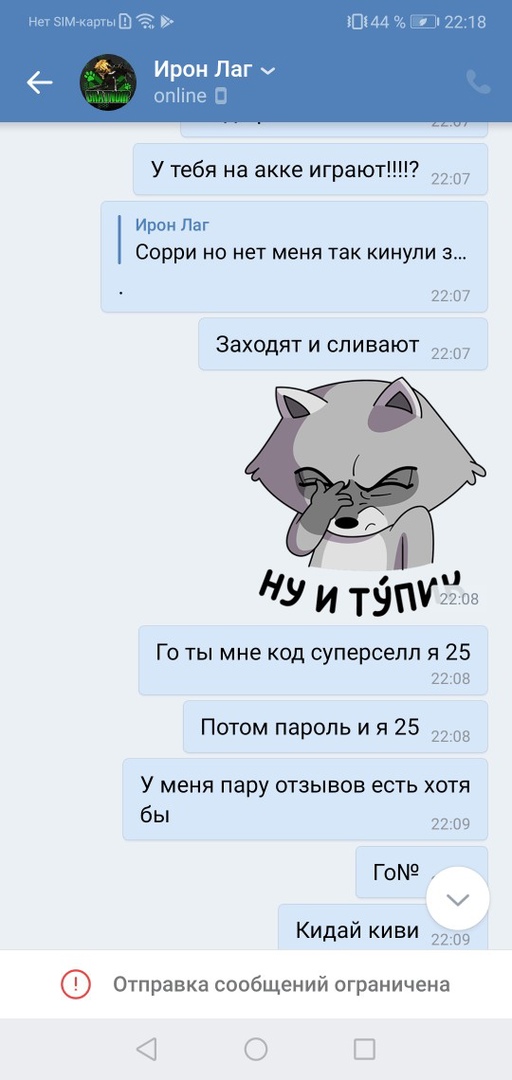Select message 'Заходят и сливают'
The height and width of the screenshot is (1080, 512).
click(x=343, y=344)
